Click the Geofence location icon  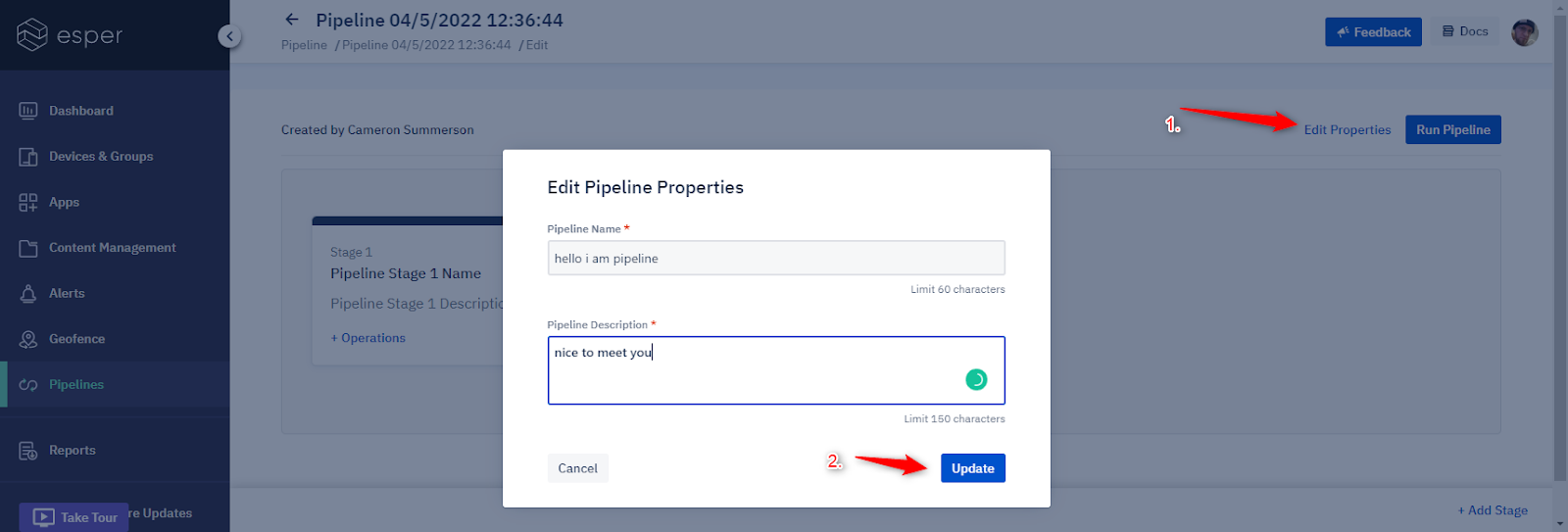pos(28,339)
